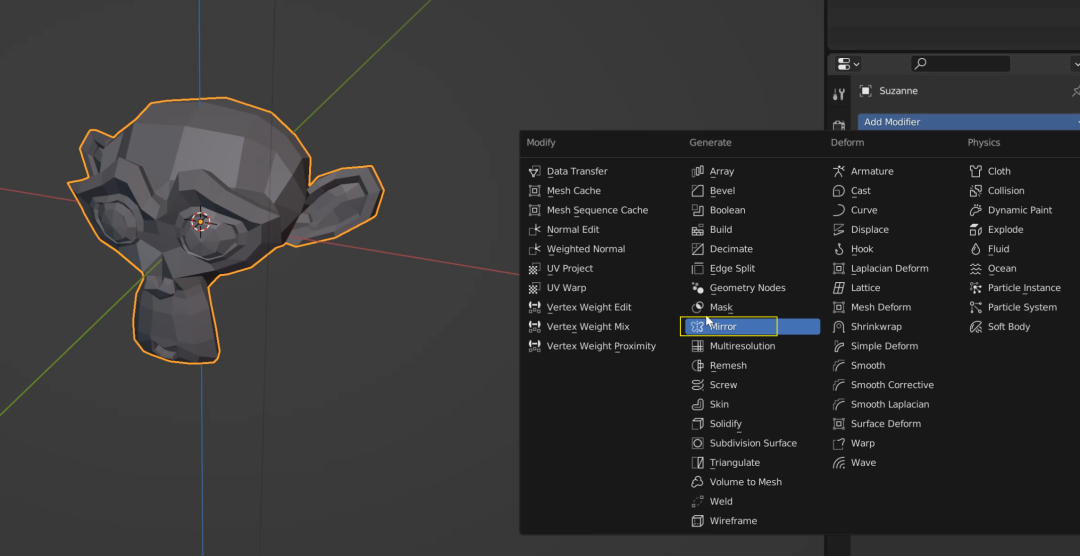The width and height of the screenshot is (1080, 556).
Task: Click the Screw modifier icon
Action: pos(698,385)
